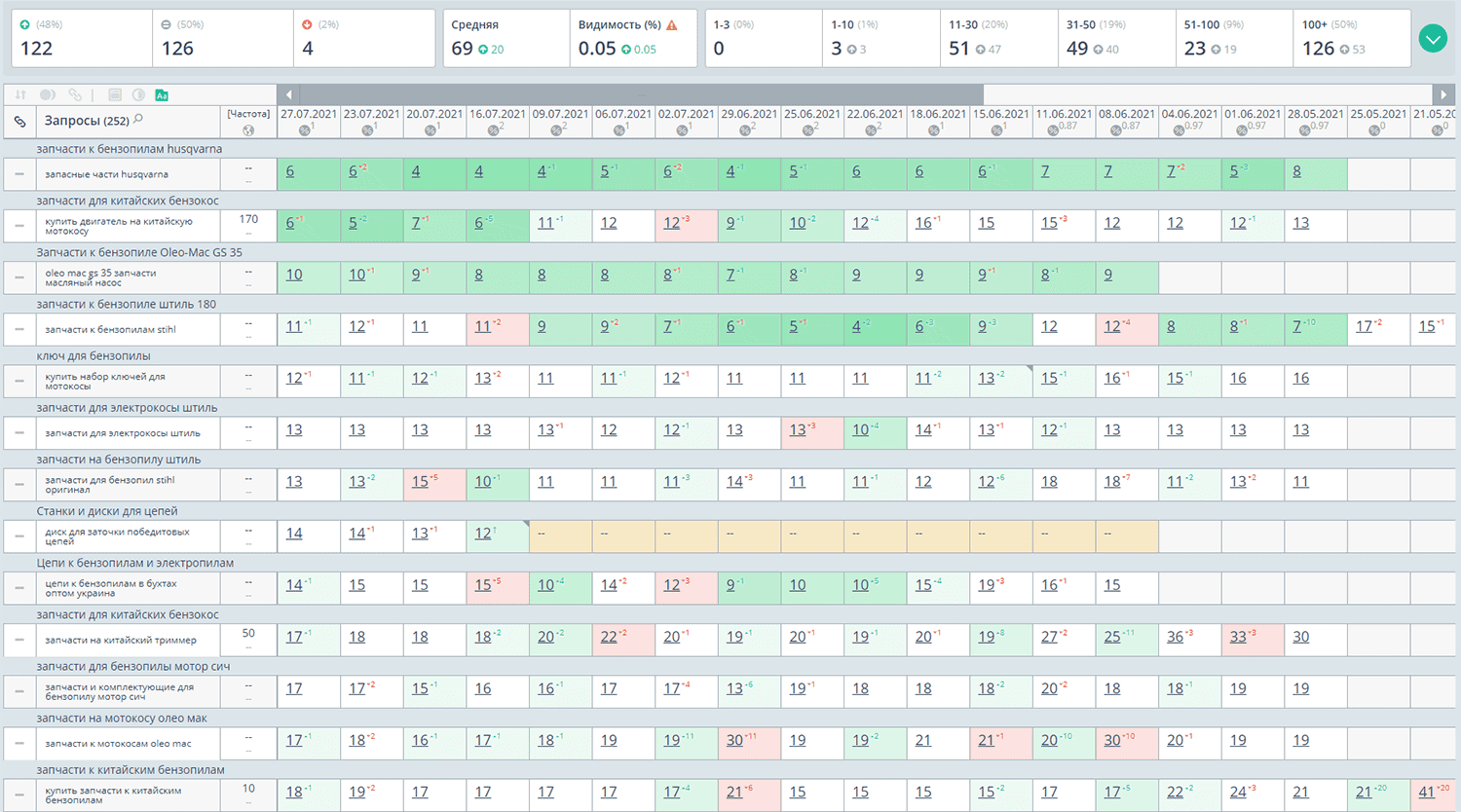Viewport: 1461px width, 812px height.
Task: Click group header запчасти к бензопилам husqvarna
Action: (x=130, y=149)
